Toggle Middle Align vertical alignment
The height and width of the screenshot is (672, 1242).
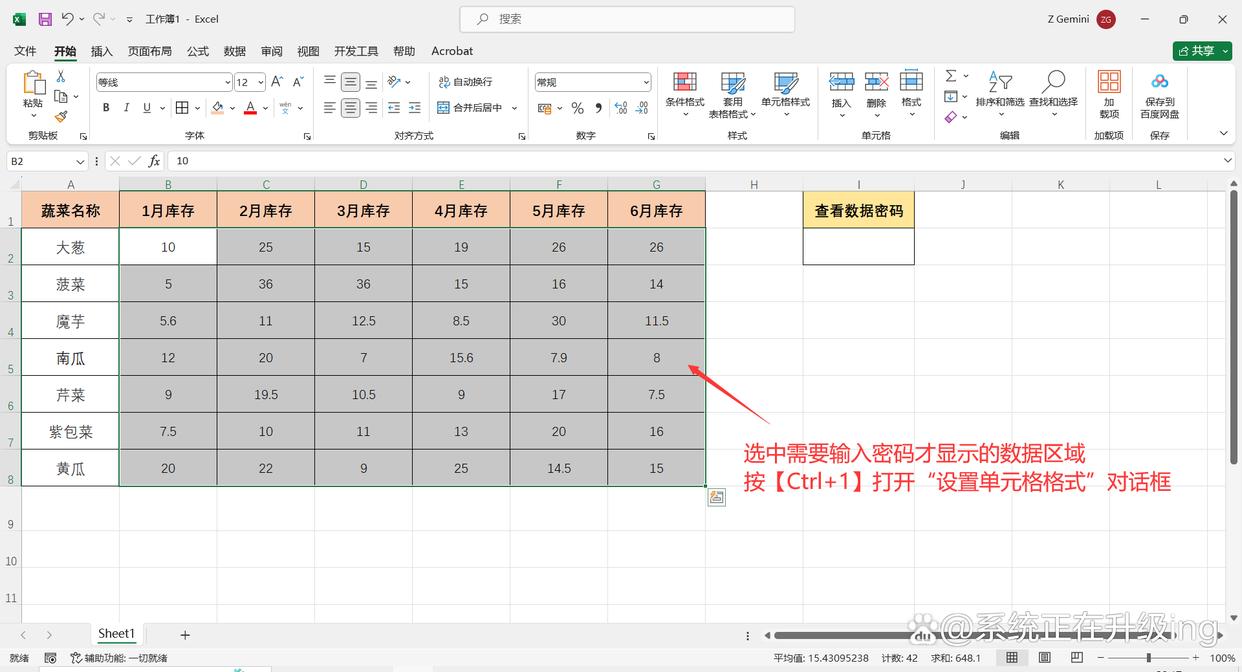pyautogui.click(x=350, y=82)
